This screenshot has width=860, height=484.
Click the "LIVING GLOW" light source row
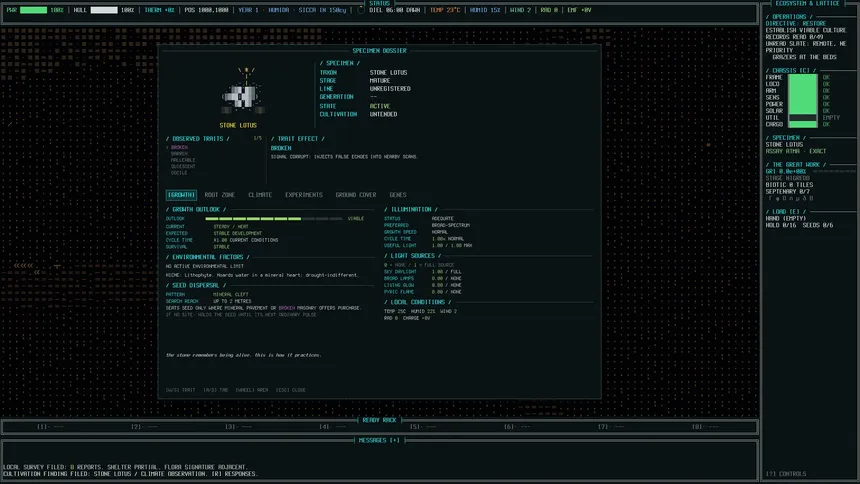(x=423, y=285)
